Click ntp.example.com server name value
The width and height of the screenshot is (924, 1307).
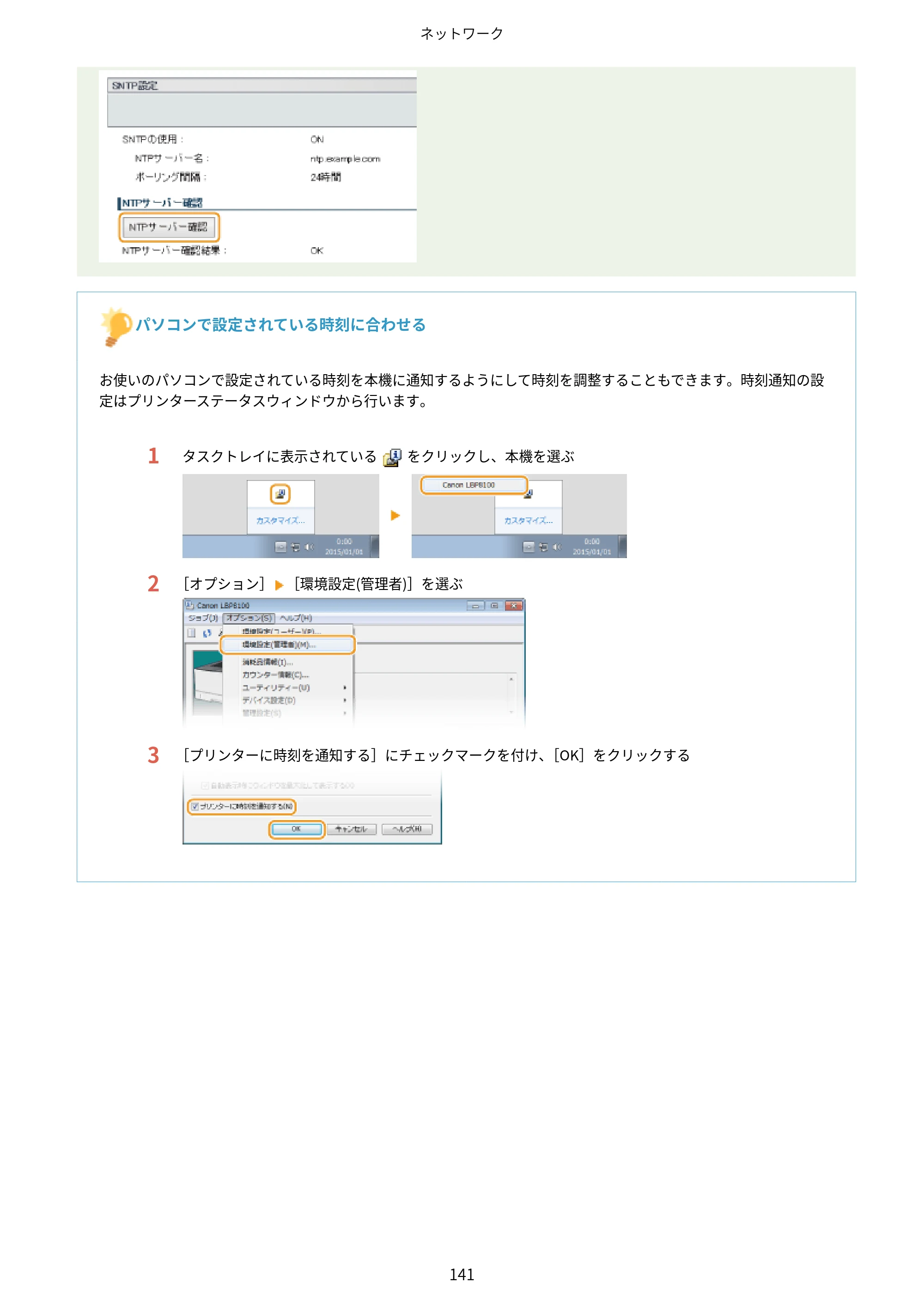click(x=345, y=159)
